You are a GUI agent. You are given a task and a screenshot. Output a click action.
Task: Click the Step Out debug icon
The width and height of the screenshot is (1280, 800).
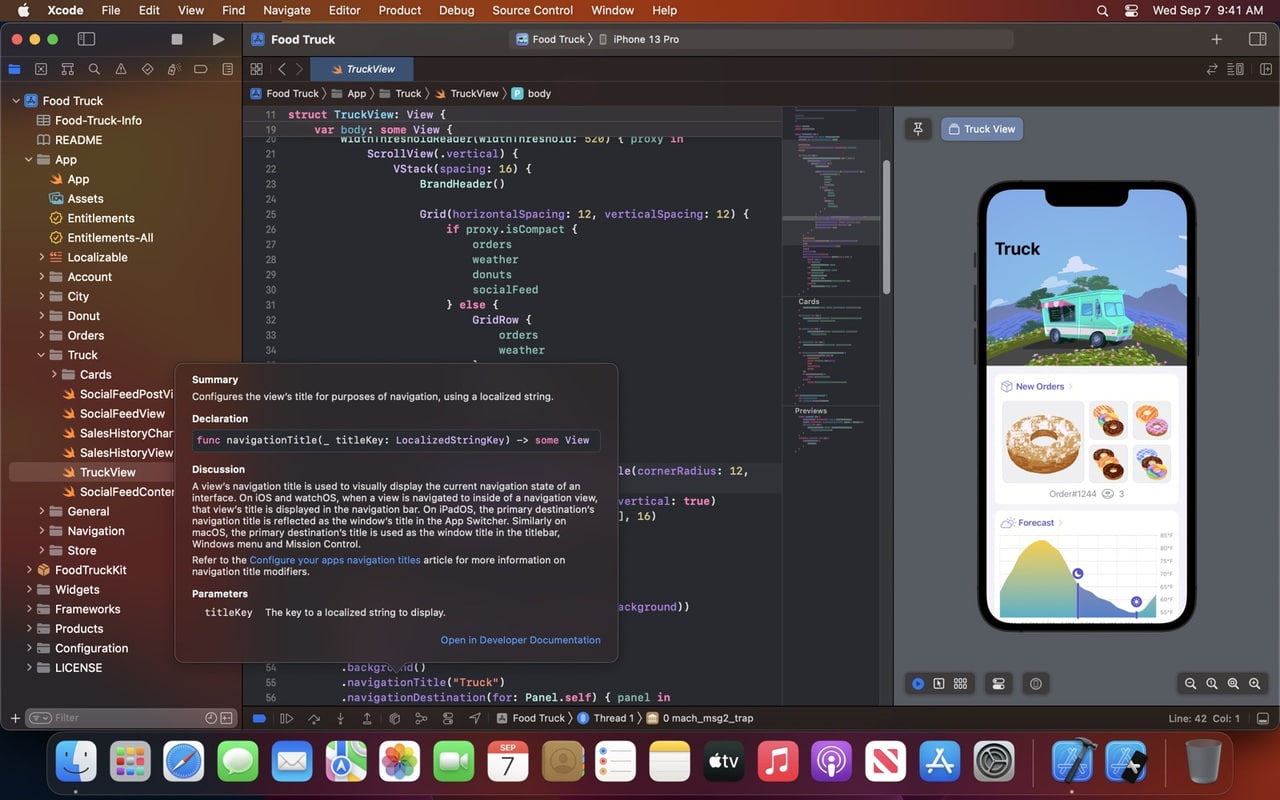coord(367,717)
